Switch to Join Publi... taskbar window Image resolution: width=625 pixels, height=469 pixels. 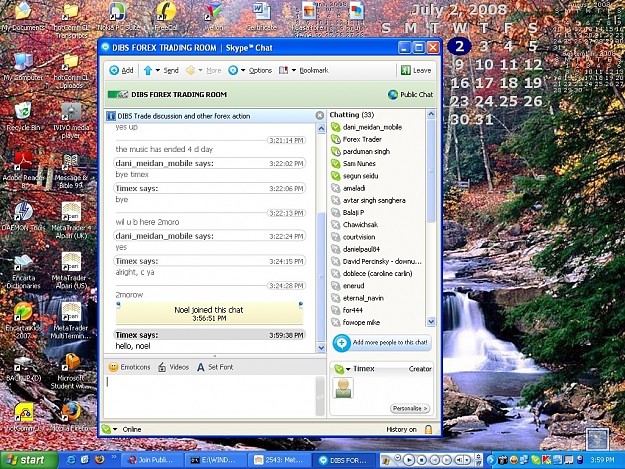tap(151, 460)
